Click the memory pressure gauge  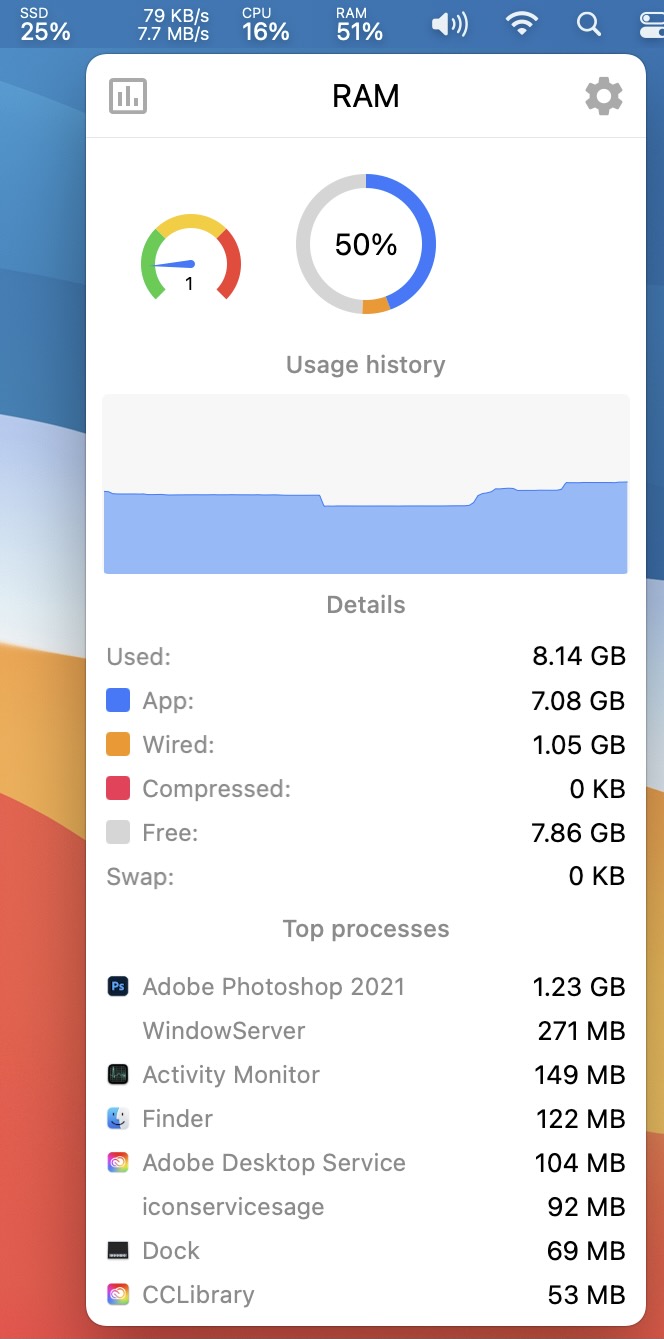tap(190, 259)
